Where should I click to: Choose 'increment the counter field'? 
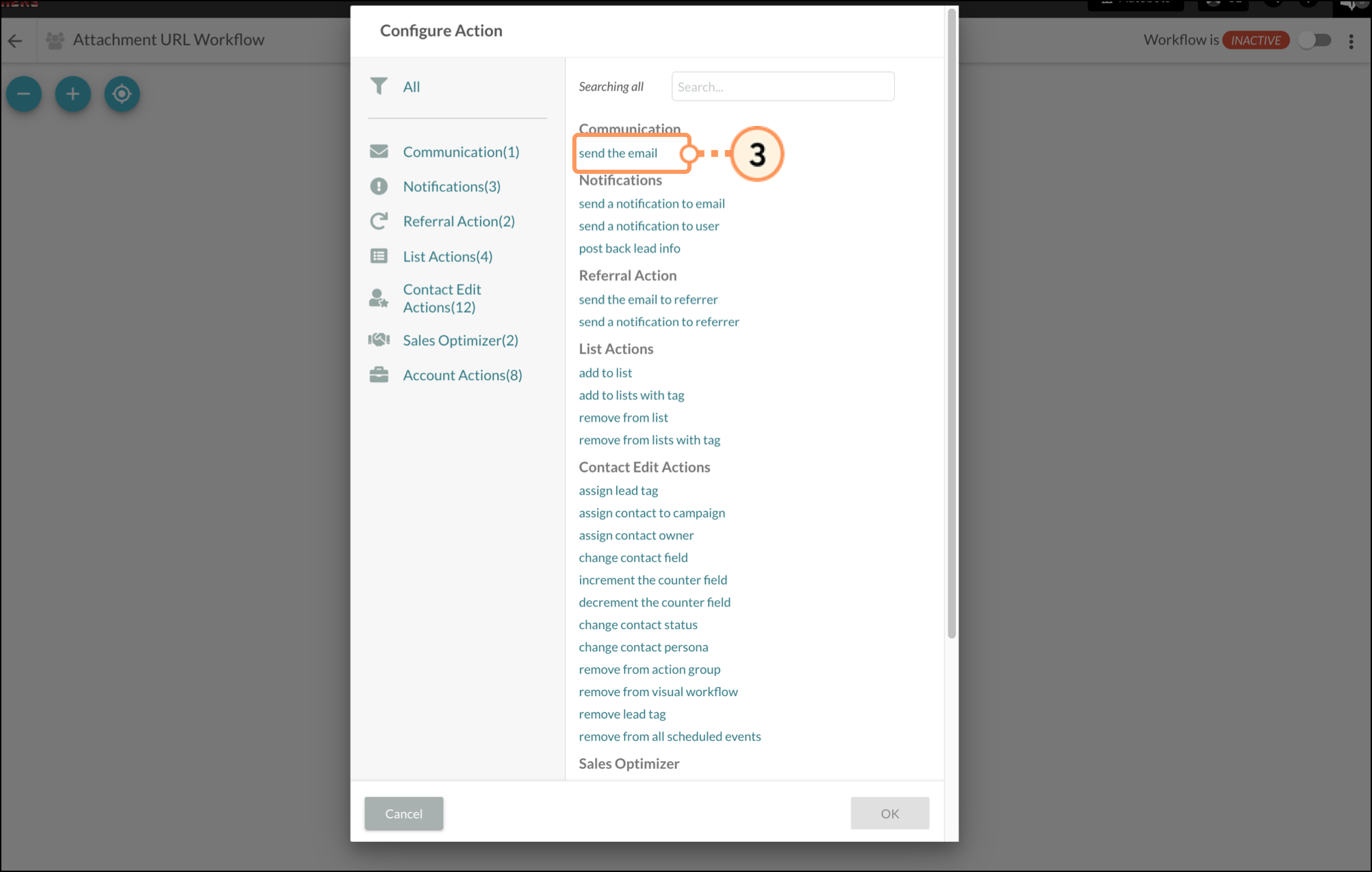[x=653, y=580]
